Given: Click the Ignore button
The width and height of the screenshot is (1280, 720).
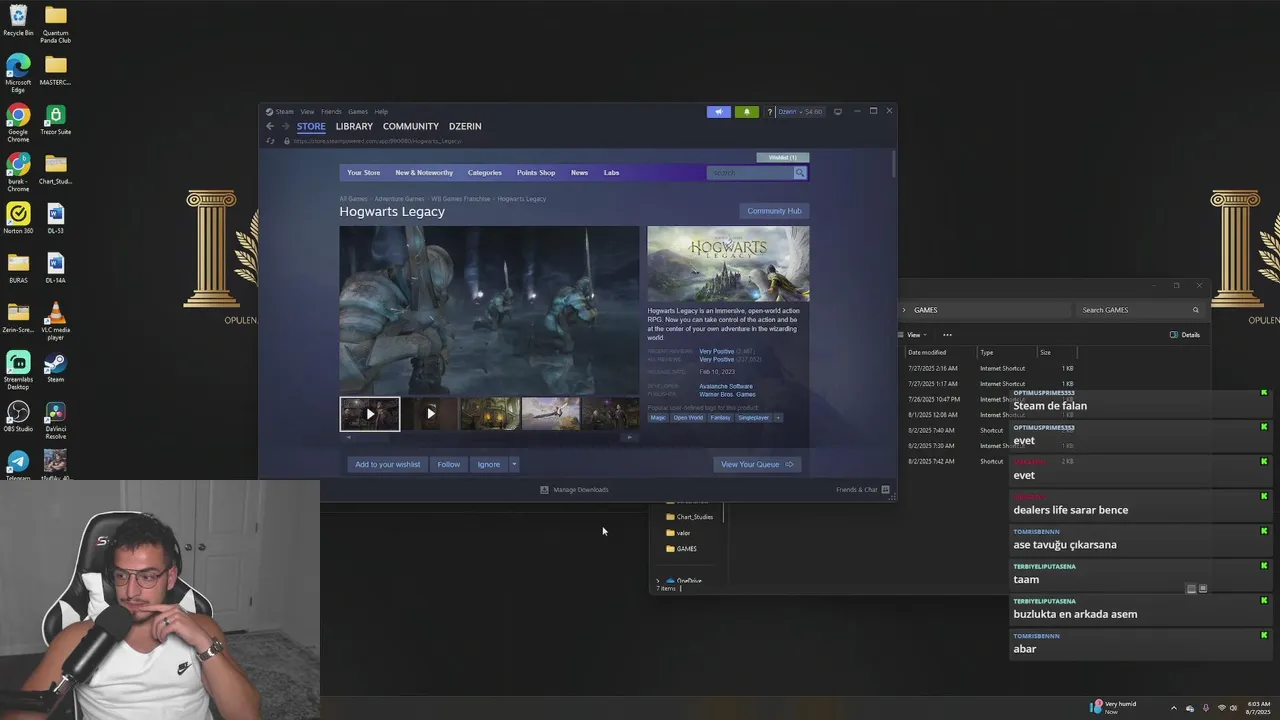Looking at the screenshot, I should (489, 464).
